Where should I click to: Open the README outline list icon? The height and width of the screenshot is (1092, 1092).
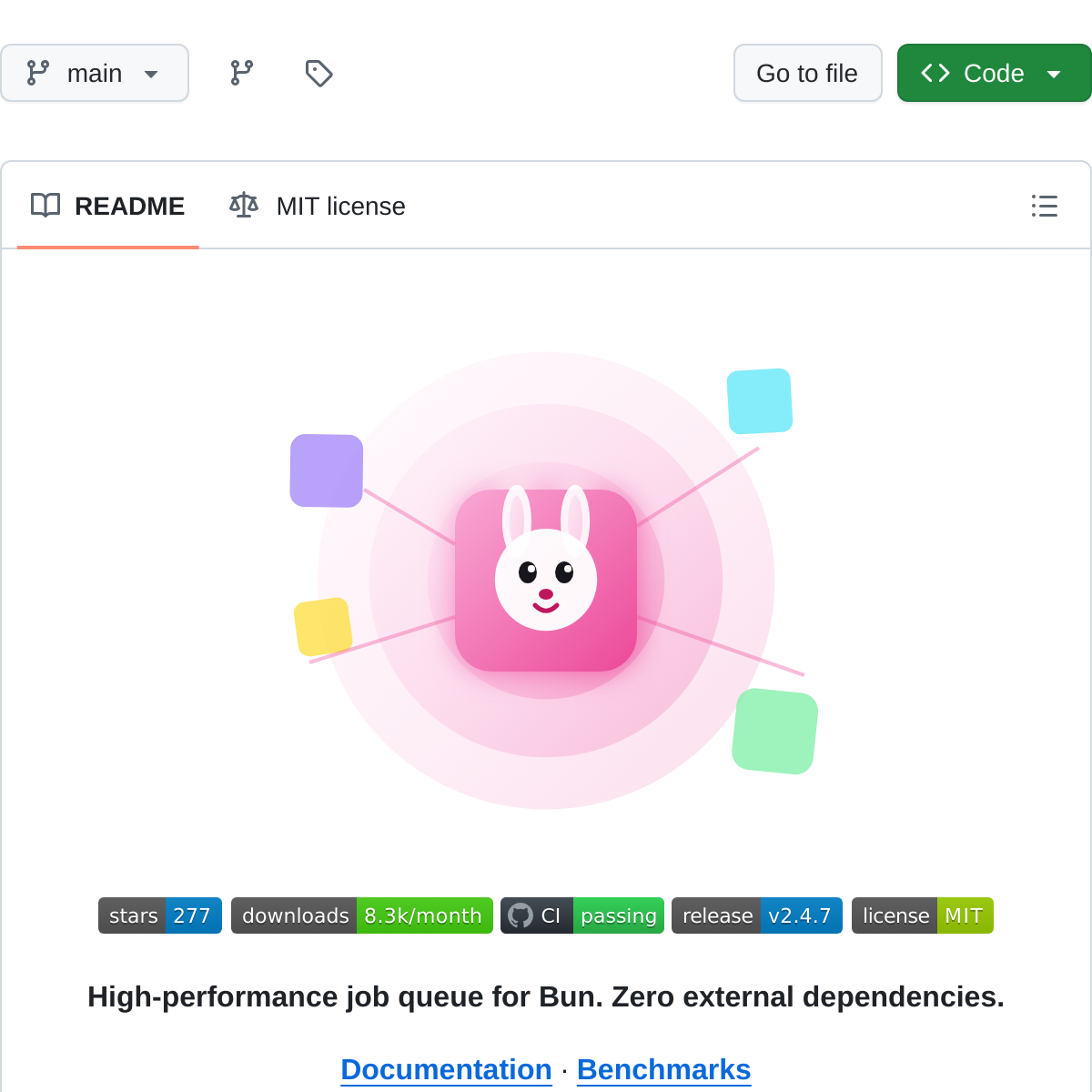1044,206
